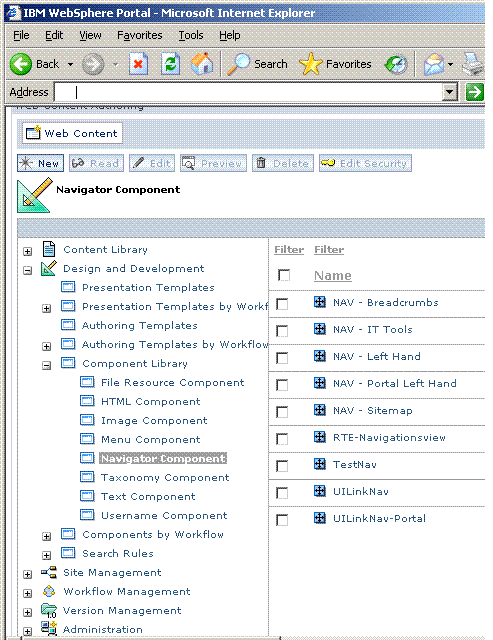
Task: Expand the Content Library node
Action: 27,251
